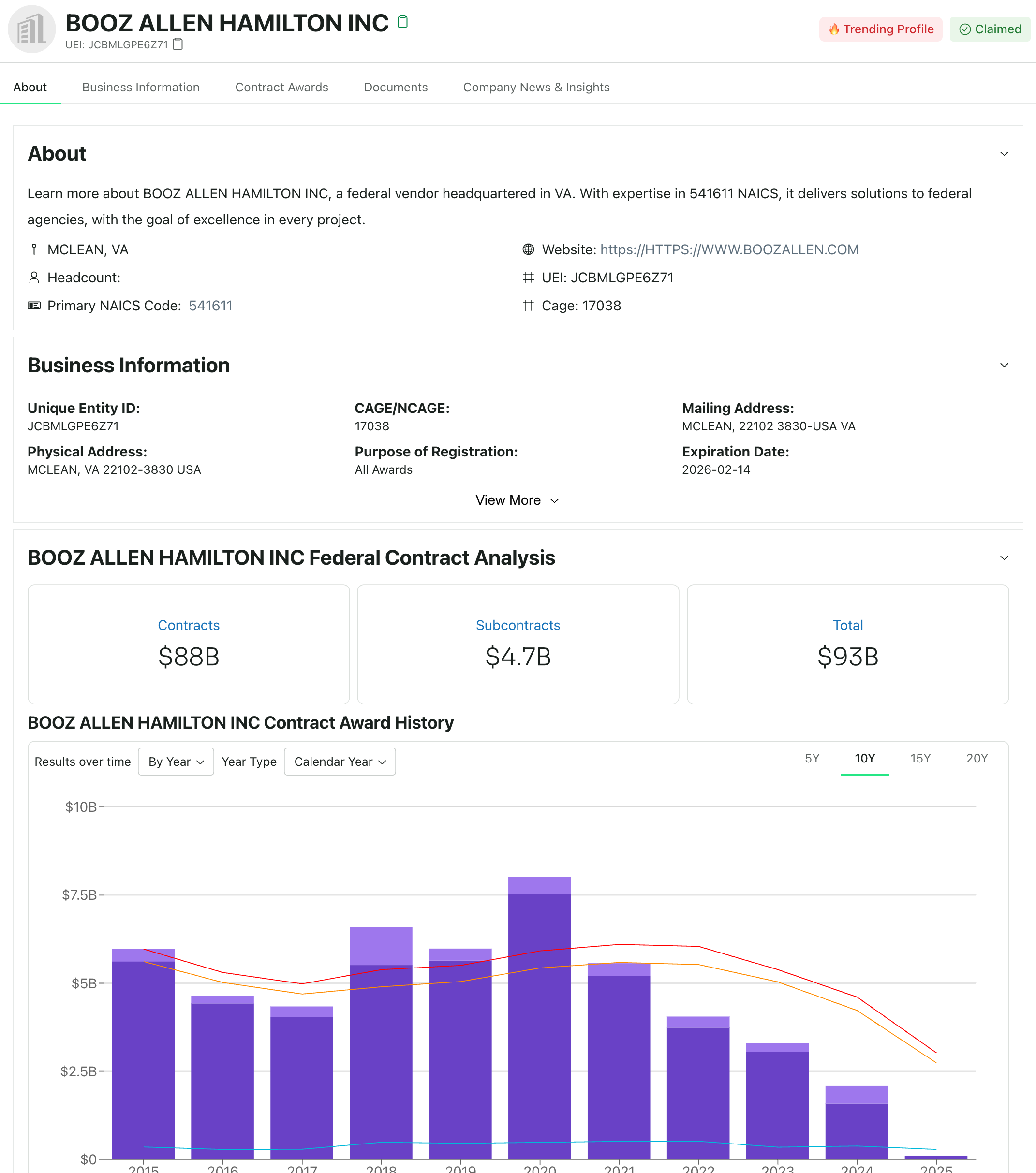Go to the Documents tab
Image resolution: width=1036 pixels, height=1173 pixels.
396,87
